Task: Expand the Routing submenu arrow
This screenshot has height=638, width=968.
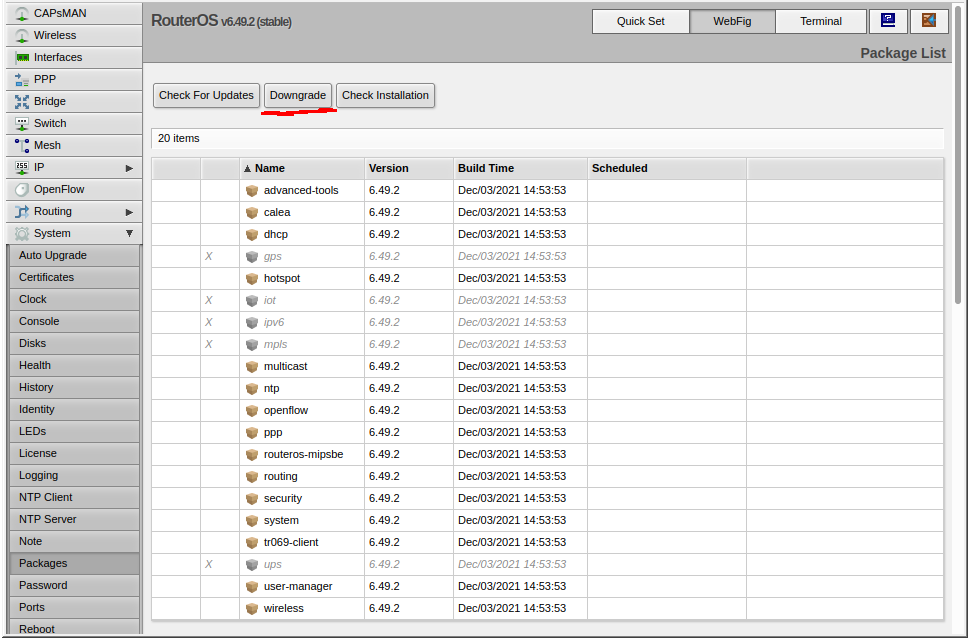Action: (129, 212)
